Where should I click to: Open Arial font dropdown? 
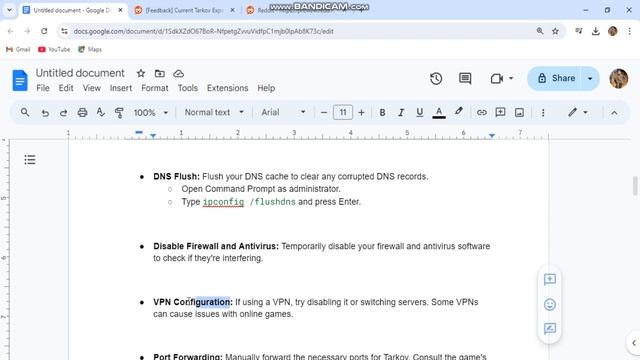(283, 112)
